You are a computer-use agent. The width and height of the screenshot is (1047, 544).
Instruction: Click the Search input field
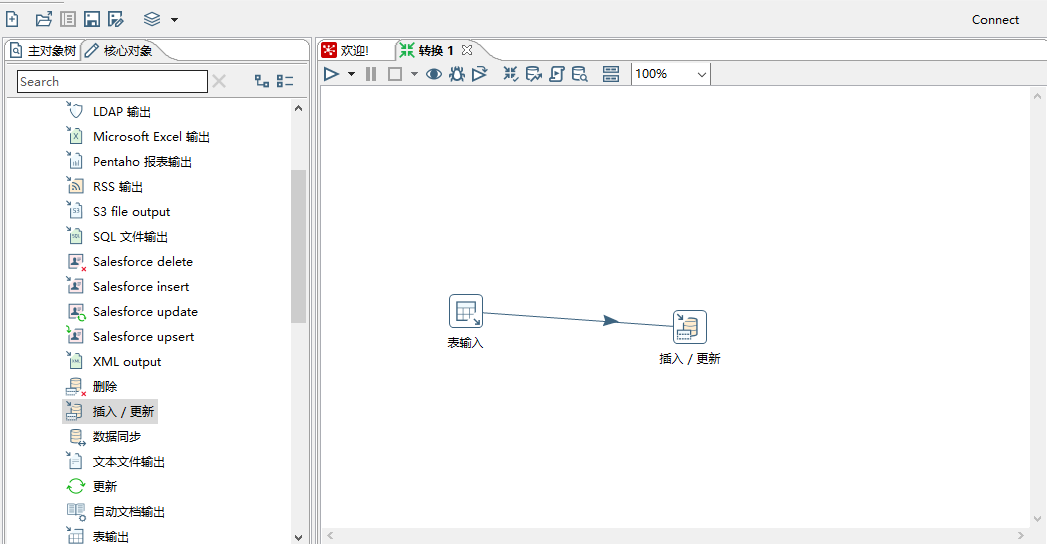(x=112, y=81)
